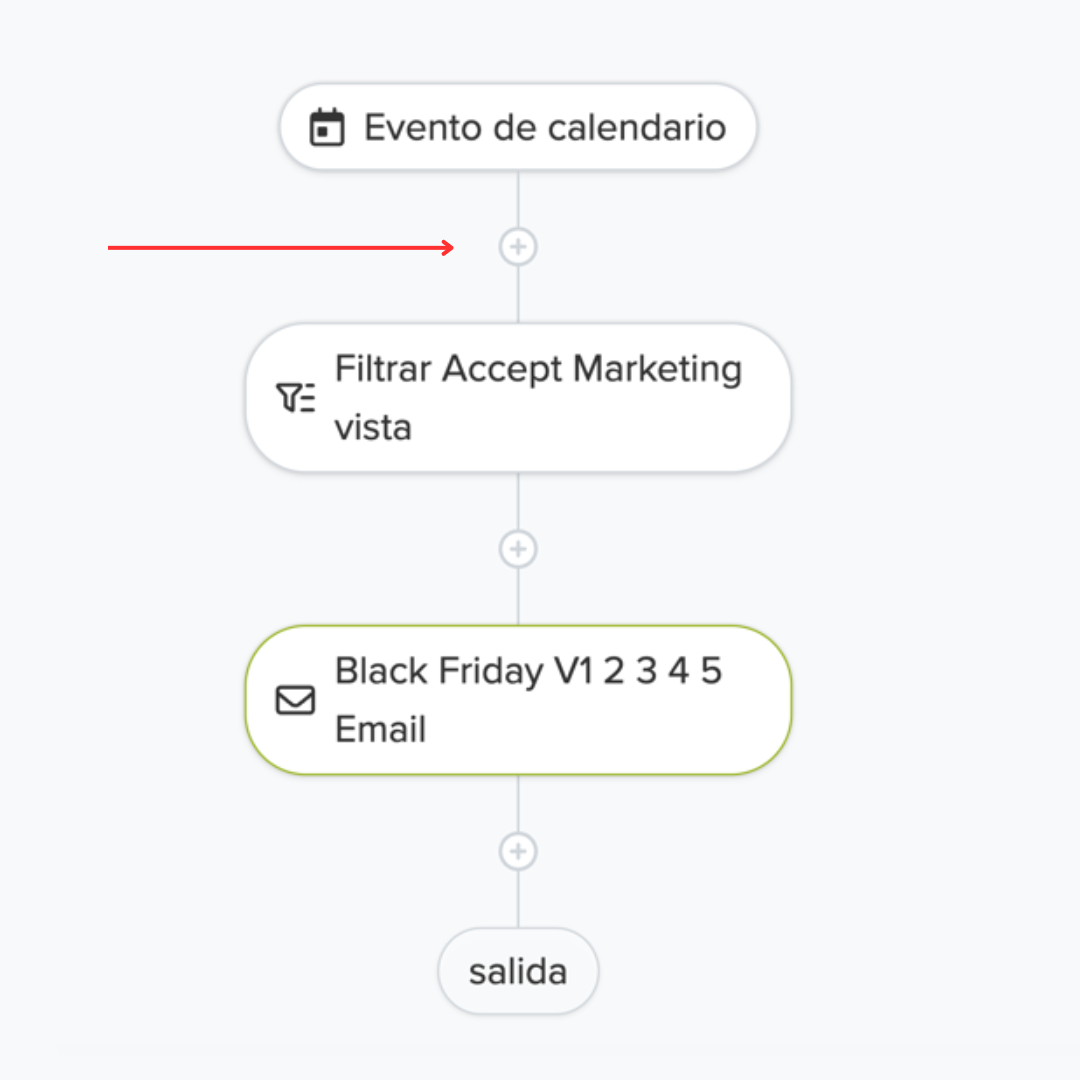Open the Black Friday V1 2 3 4 5 step
Image resolution: width=1080 pixels, height=1080 pixels.
(x=528, y=671)
